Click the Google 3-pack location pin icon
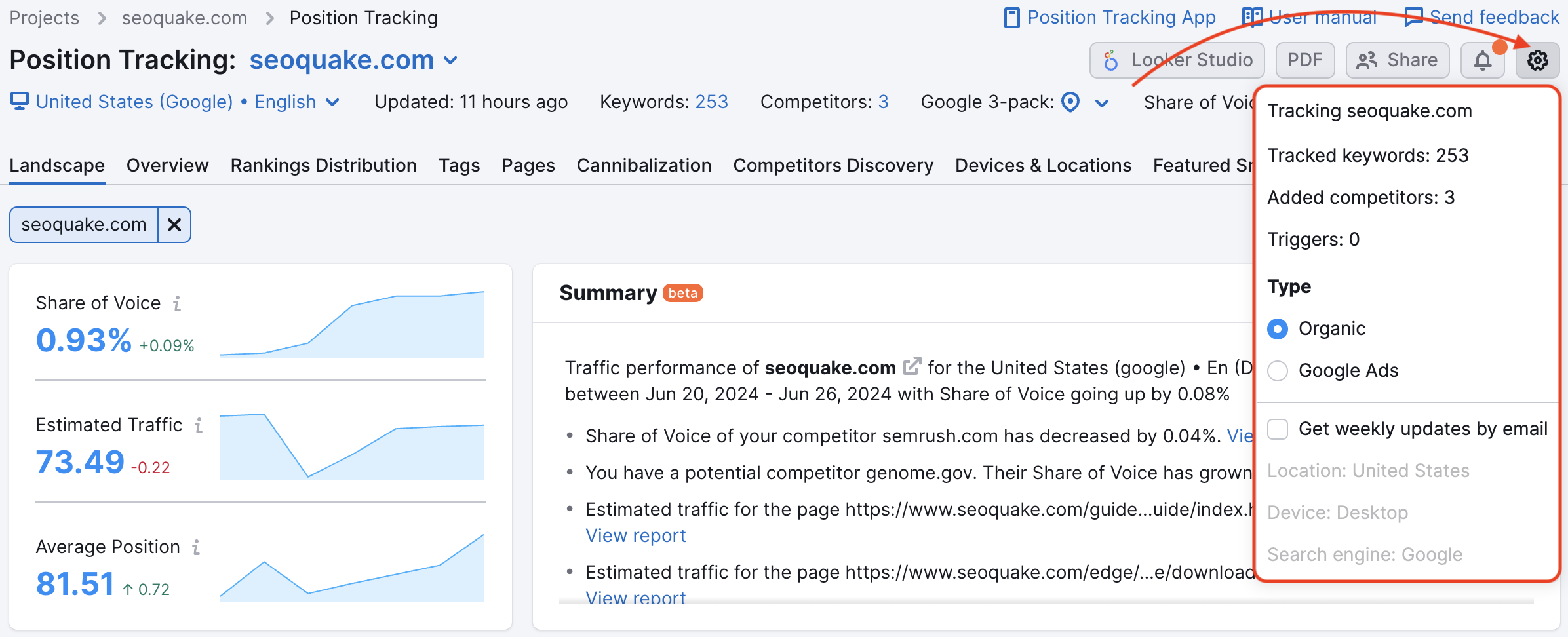The height and width of the screenshot is (637, 1568). click(x=1070, y=102)
